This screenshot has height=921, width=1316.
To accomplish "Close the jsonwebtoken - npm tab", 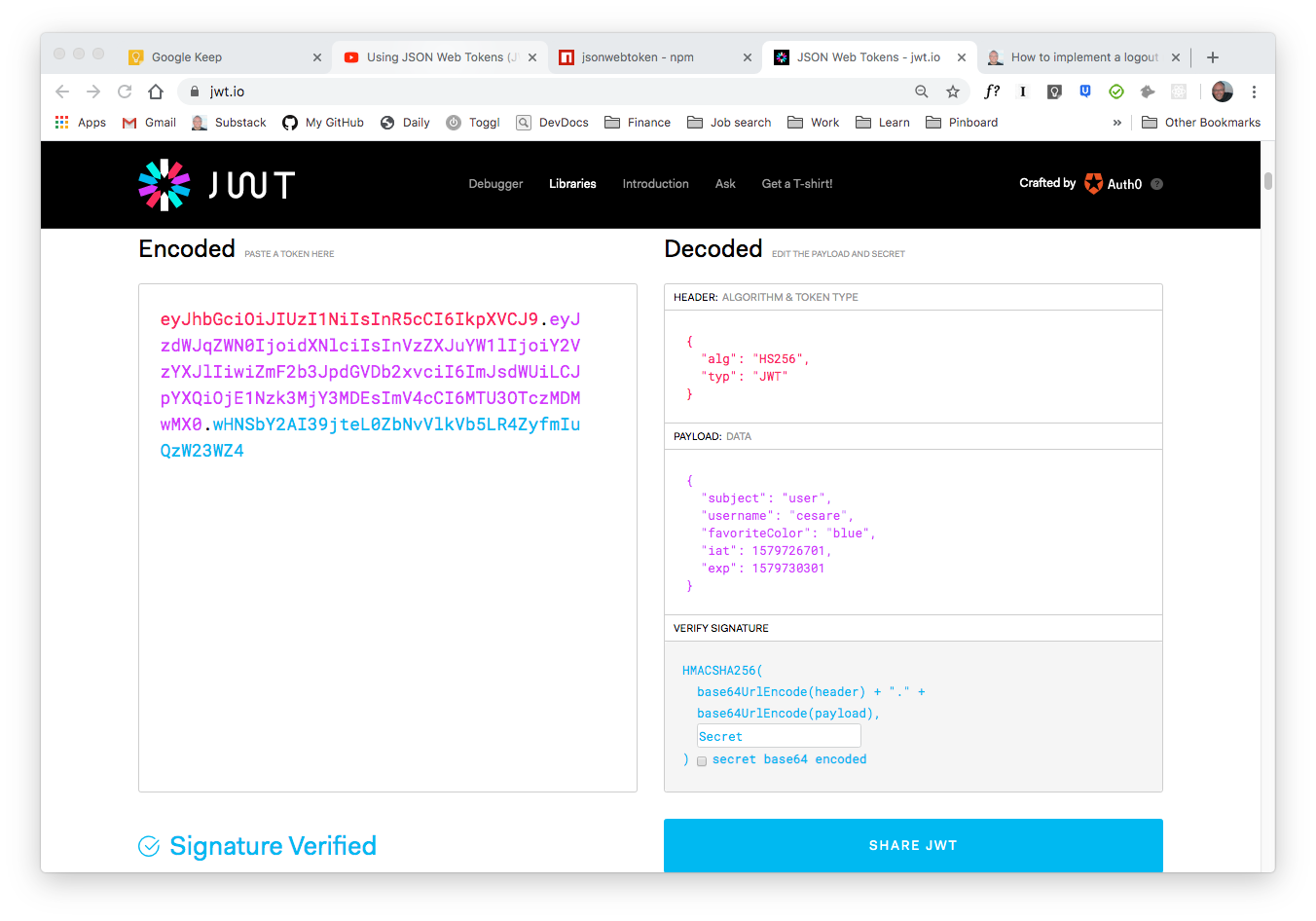I will tap(748, 57).
